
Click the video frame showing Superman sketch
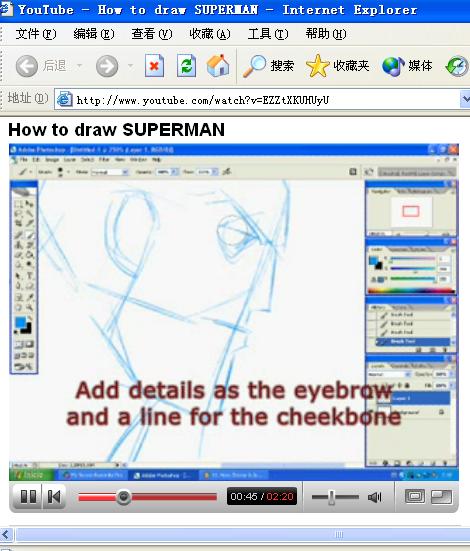coord(234,312)
